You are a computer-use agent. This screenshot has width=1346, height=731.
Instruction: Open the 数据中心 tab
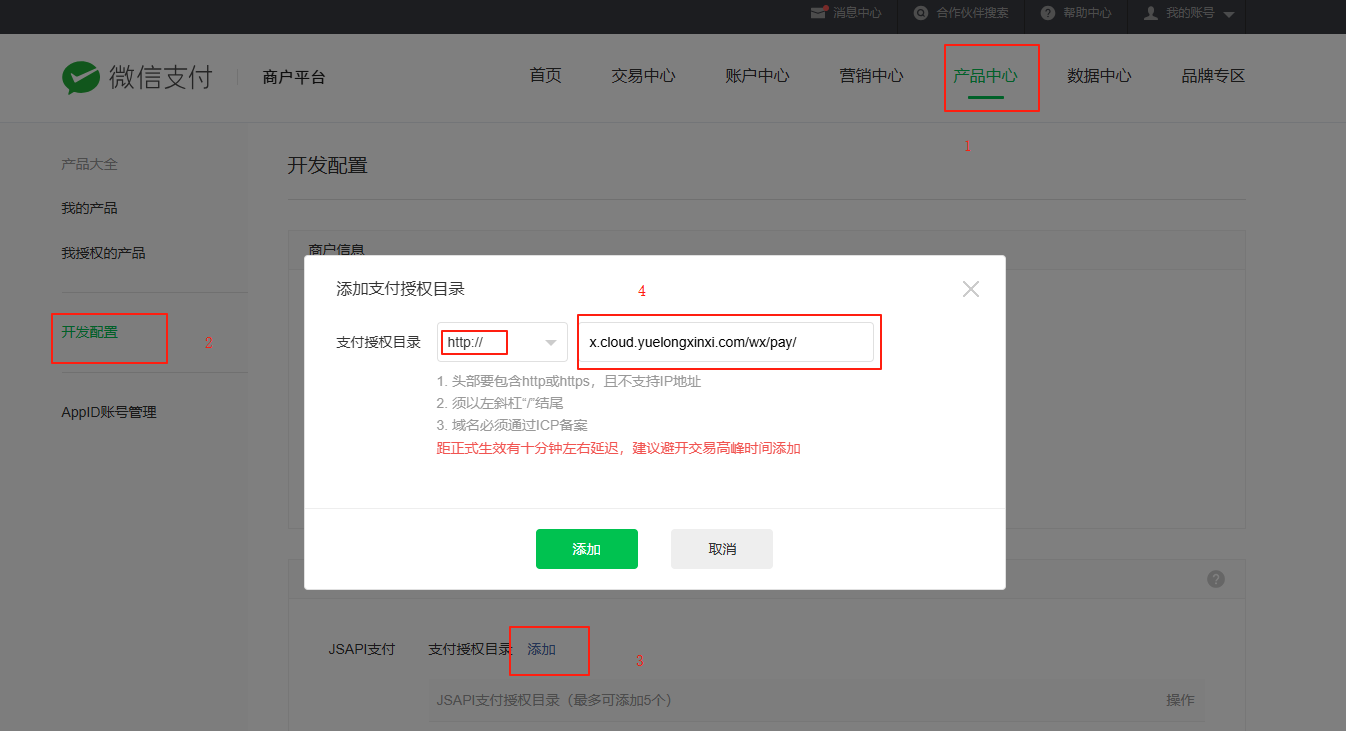click(1099, 76)
